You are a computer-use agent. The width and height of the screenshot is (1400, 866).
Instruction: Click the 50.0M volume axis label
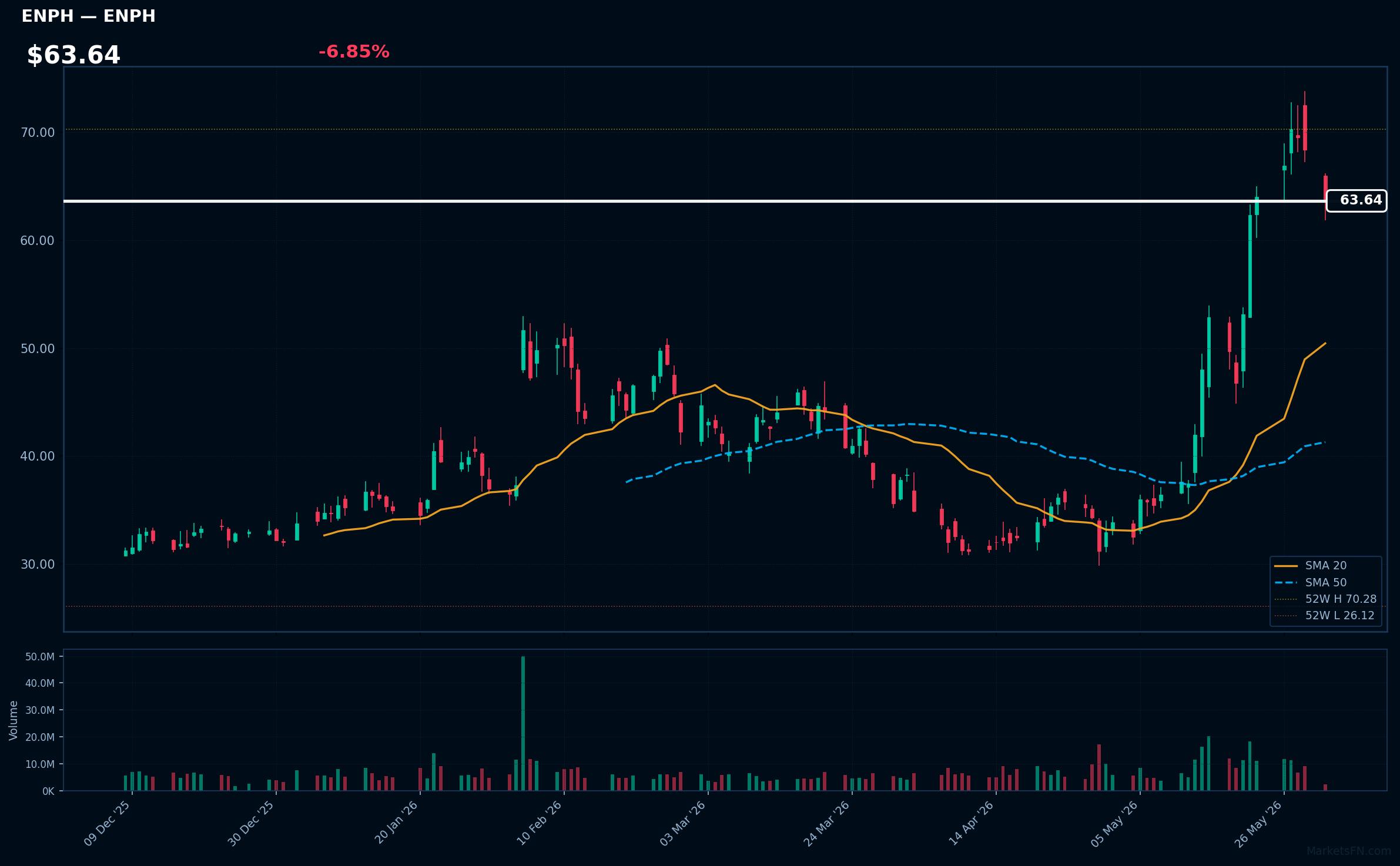(40, 657)
